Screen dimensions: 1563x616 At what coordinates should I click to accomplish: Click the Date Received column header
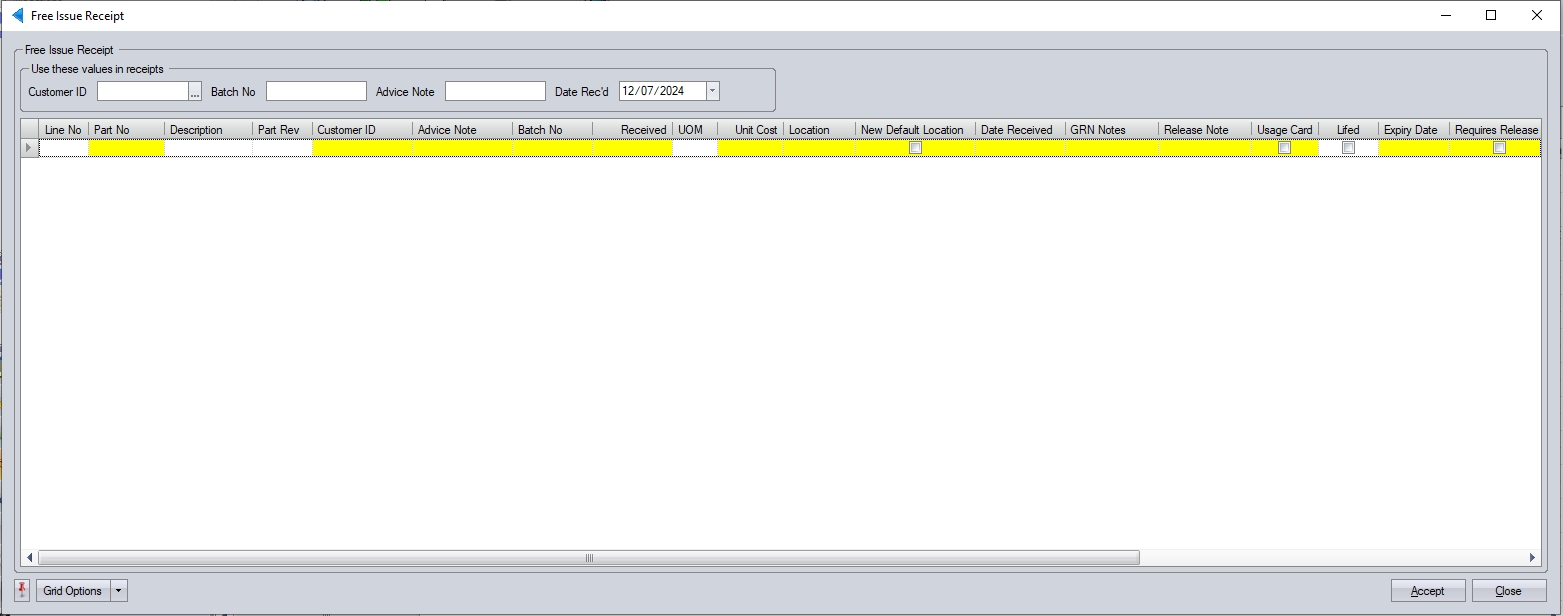(1020, 130)
